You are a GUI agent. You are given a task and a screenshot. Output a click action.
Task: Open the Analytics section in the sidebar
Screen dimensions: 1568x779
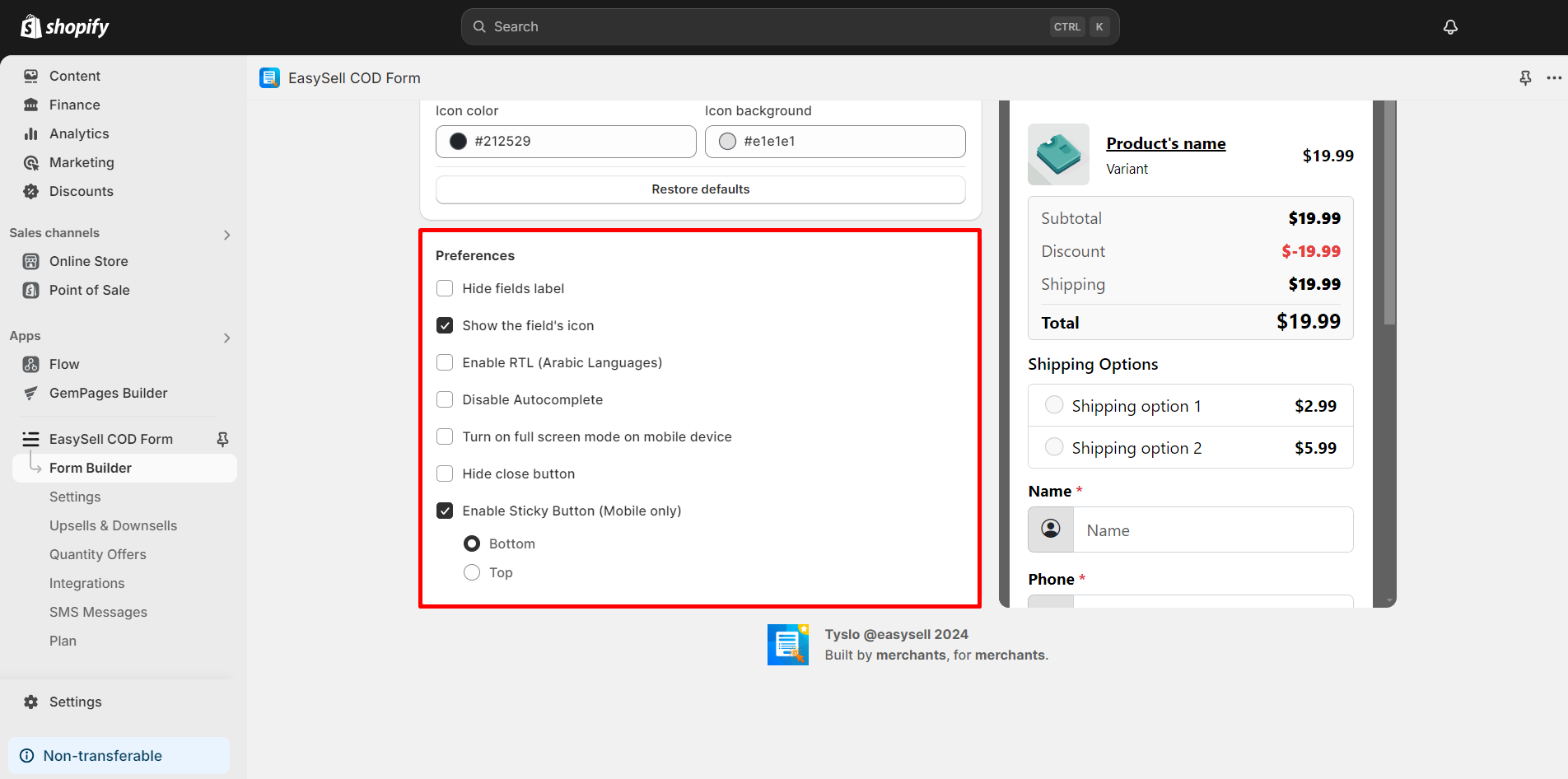(x=79, y=133)
